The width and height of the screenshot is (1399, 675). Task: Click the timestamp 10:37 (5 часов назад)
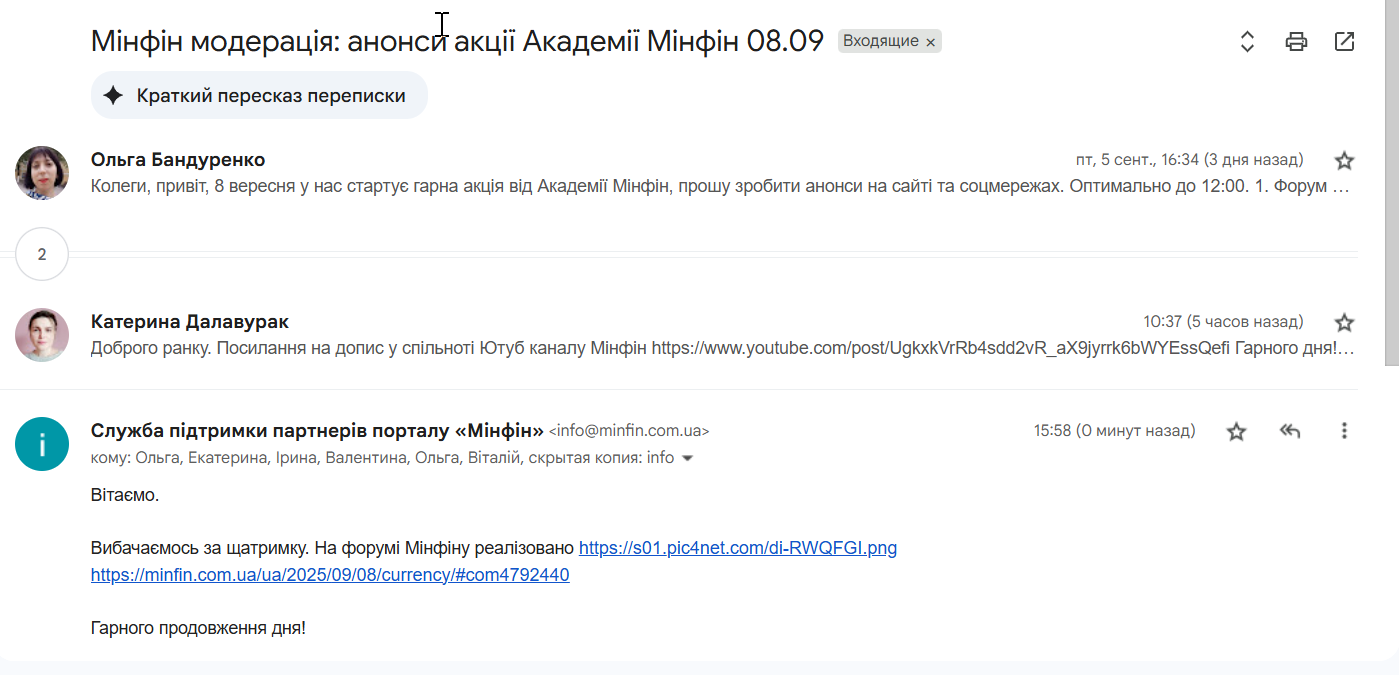[1223, 322]
